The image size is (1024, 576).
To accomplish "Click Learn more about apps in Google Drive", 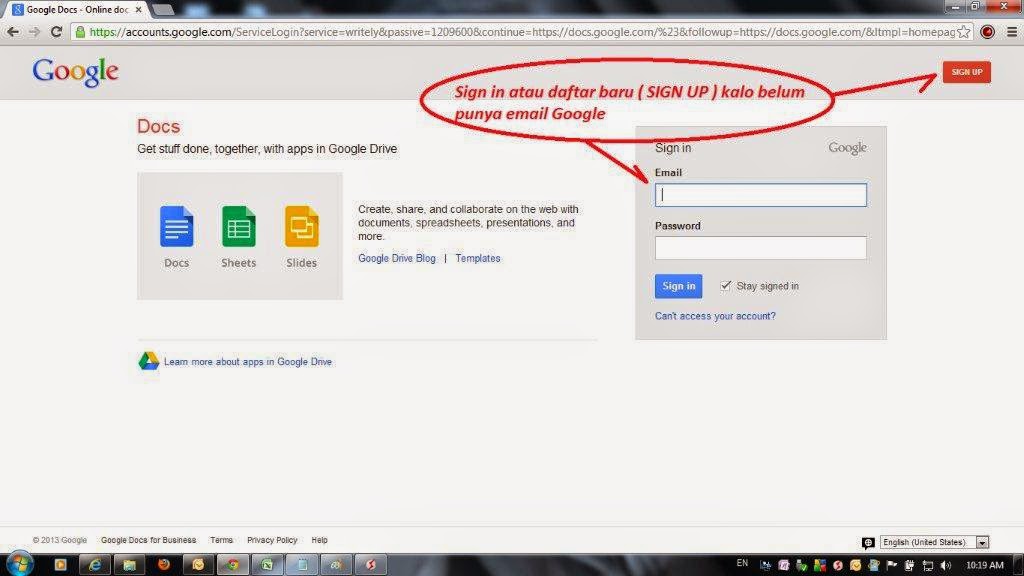I will 248,361.
